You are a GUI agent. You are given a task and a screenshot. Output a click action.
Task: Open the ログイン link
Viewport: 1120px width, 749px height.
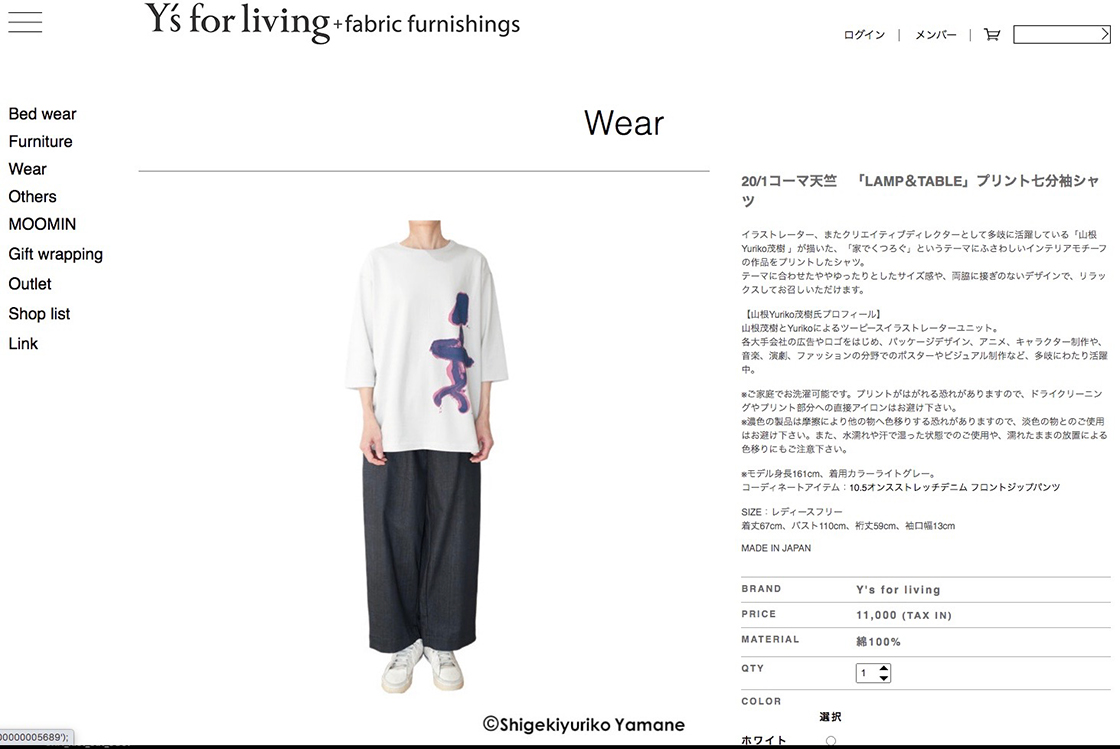(864, 35)
